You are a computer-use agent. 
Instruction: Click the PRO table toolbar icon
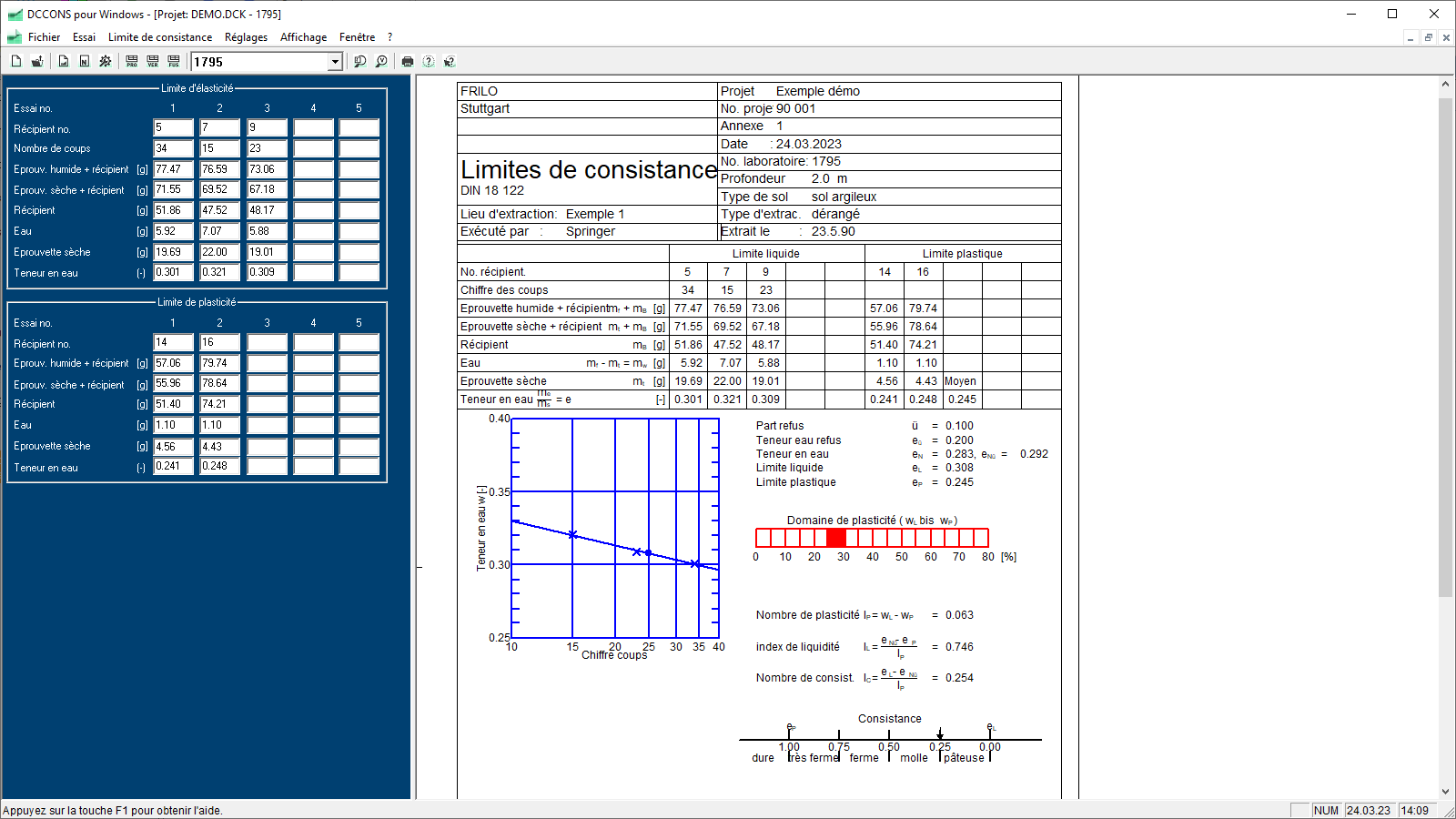click(x=132, y=61)
